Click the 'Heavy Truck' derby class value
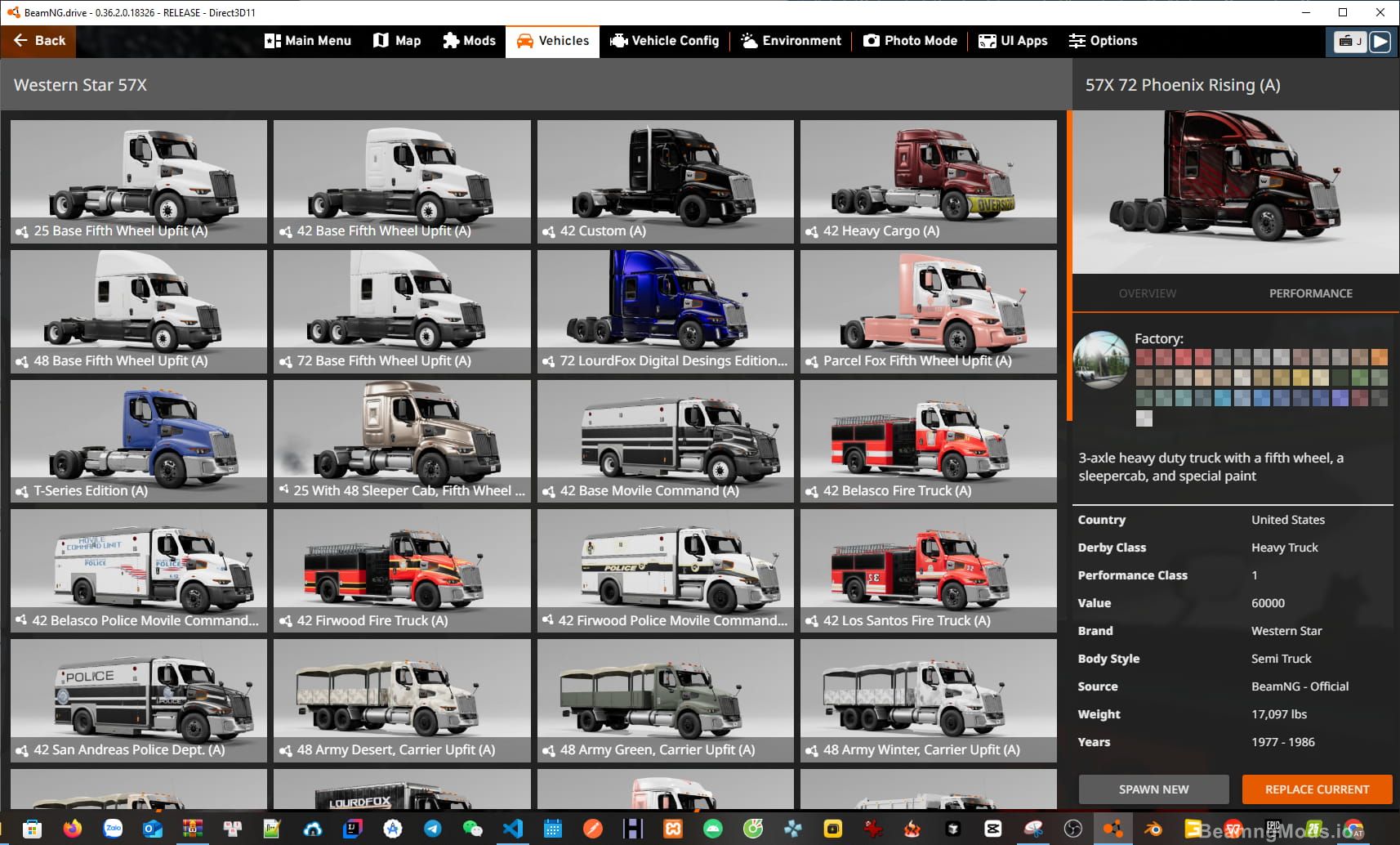Image resolution: width=1400 pixels, height=845 pixels. coord(1285,548)
